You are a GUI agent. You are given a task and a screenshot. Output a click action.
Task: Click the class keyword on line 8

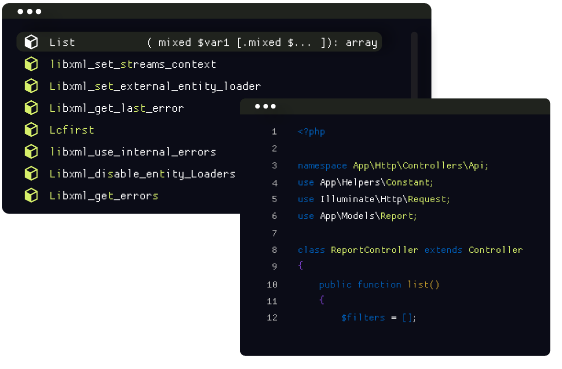click(311, 250)
